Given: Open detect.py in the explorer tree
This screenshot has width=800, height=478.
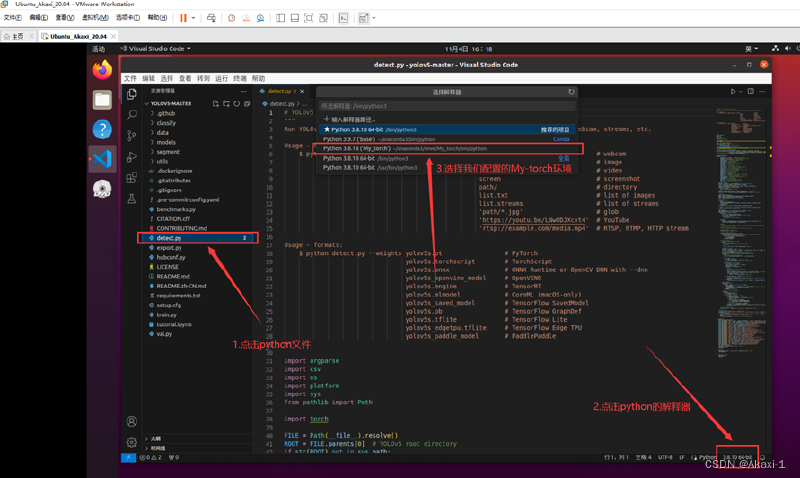Looking at the screenshot, I should coord(198,238).
